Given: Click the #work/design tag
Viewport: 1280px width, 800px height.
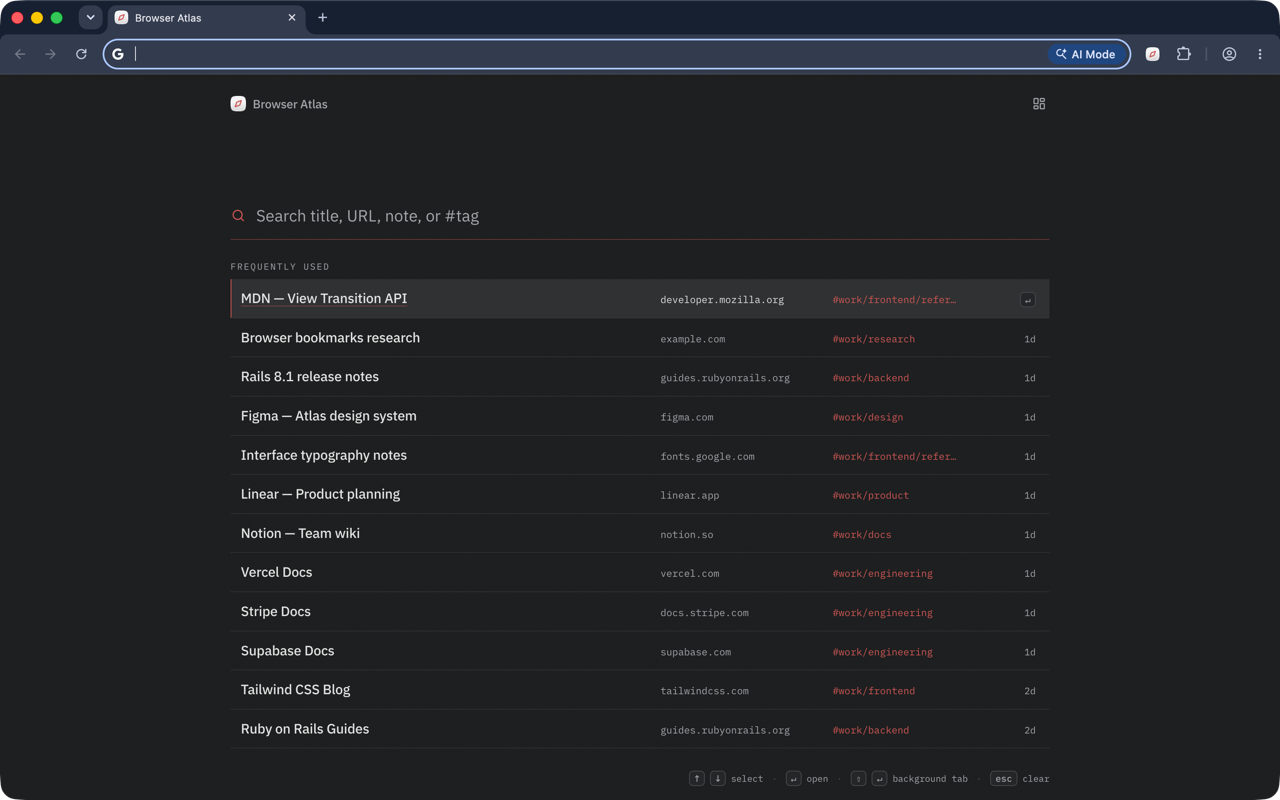Looking at the screenshot, I should pos(867,417).
